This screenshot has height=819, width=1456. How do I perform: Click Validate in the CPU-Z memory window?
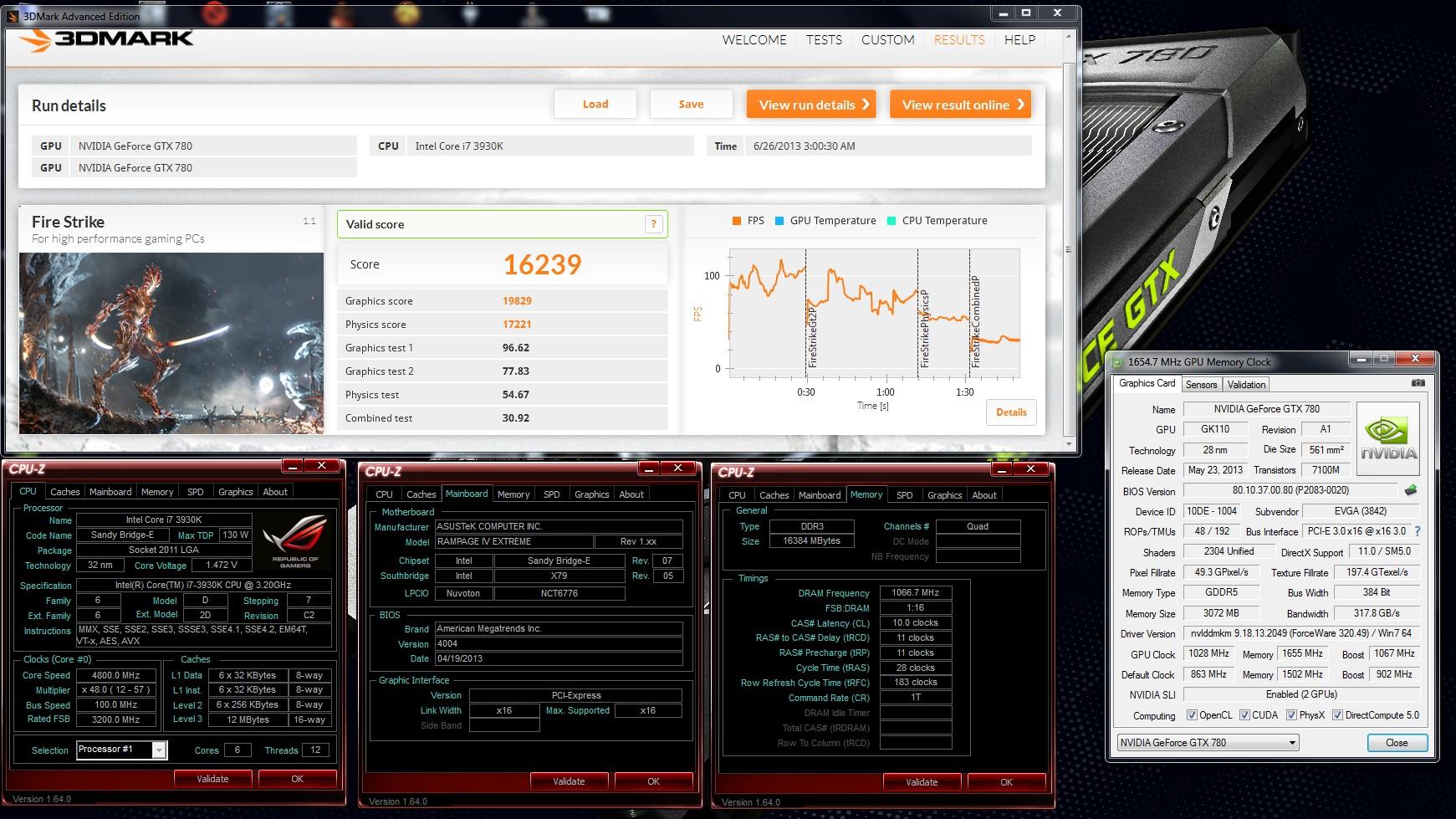click(x=922, y=782)
